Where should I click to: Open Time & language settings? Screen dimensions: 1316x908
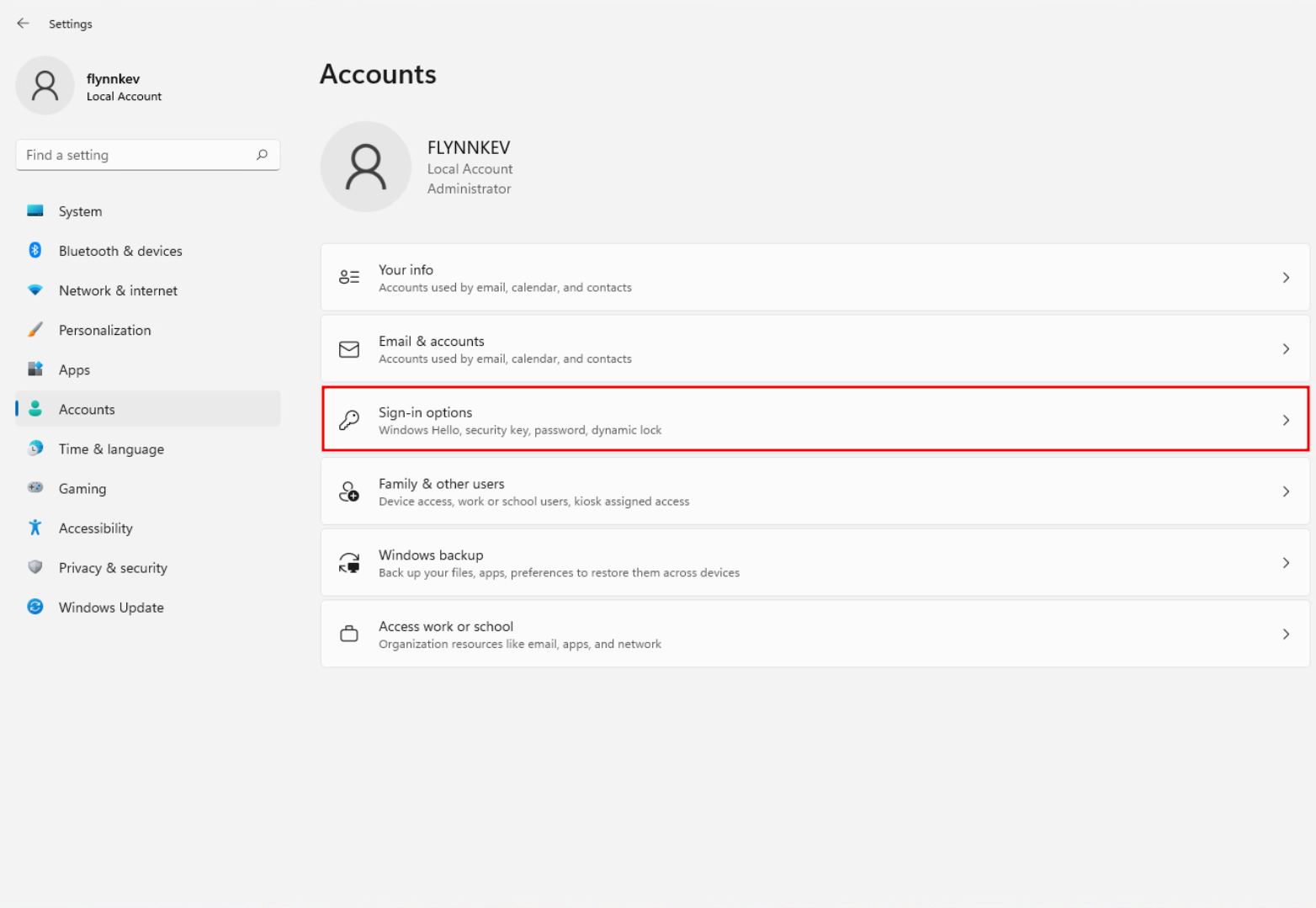pyautogui.click(x=111, y=449)
